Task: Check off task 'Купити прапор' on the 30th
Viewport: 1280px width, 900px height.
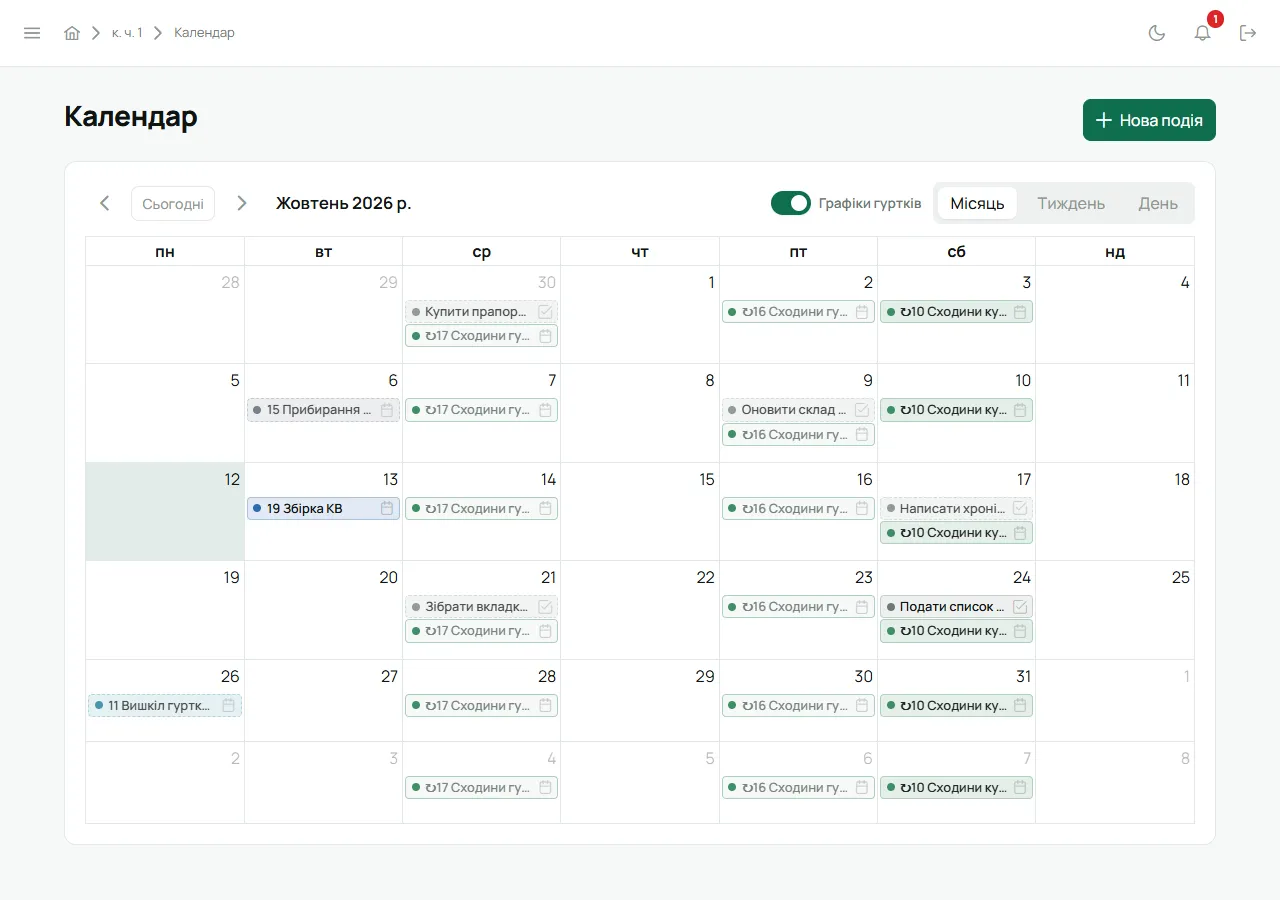Action: point(545,312)
